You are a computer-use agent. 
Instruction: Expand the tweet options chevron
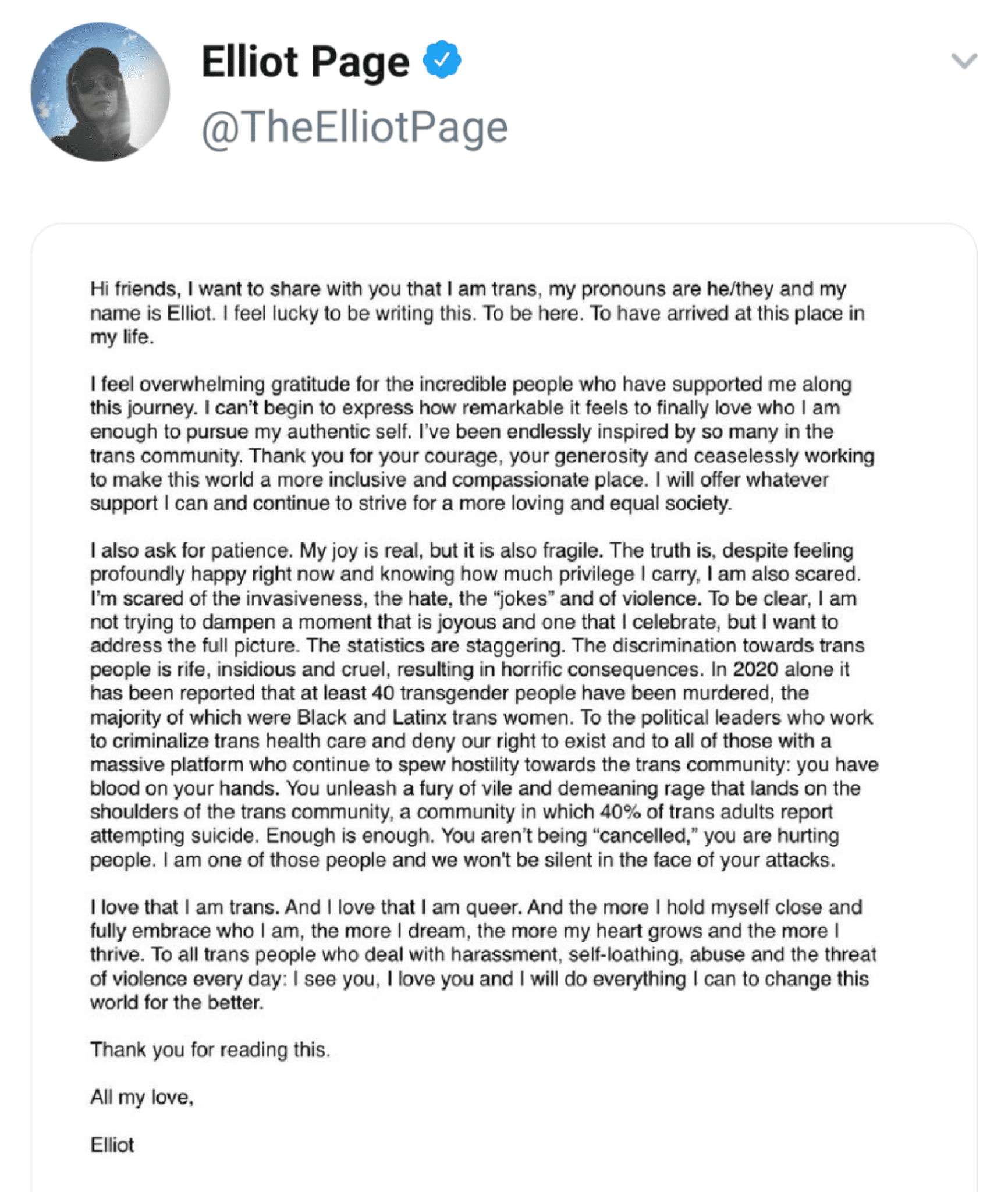[964, 61]
